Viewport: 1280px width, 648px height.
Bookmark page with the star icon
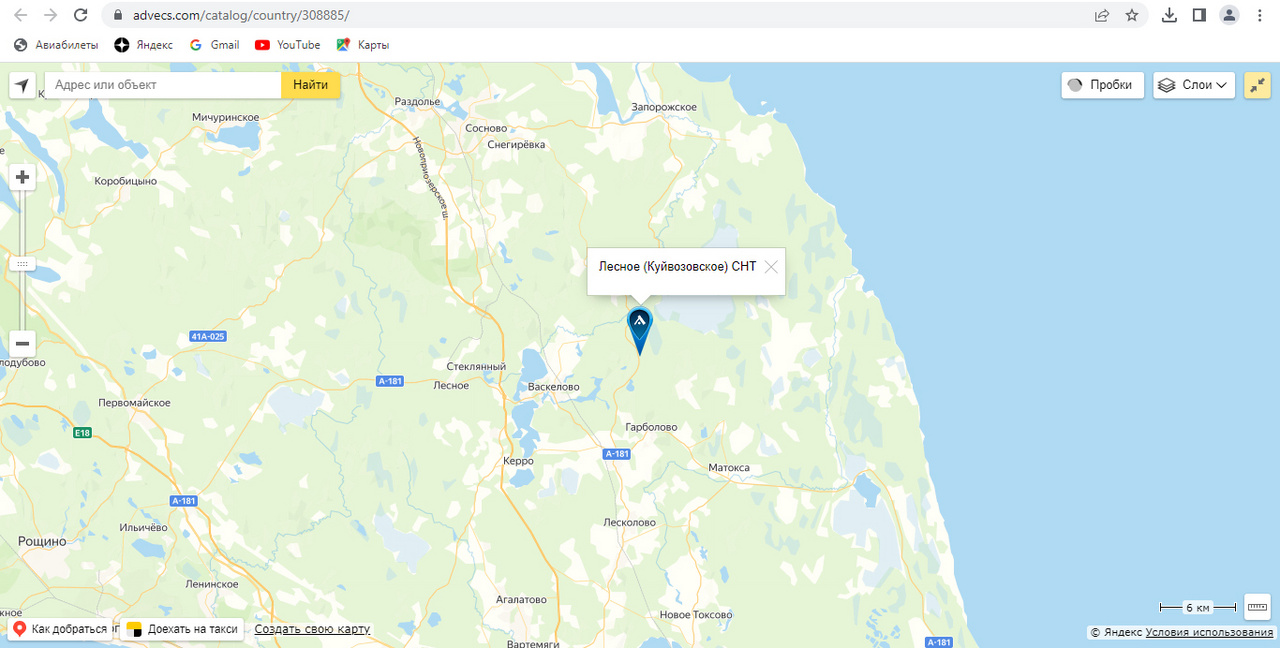pyautogui.click(x=1132, y=15)
